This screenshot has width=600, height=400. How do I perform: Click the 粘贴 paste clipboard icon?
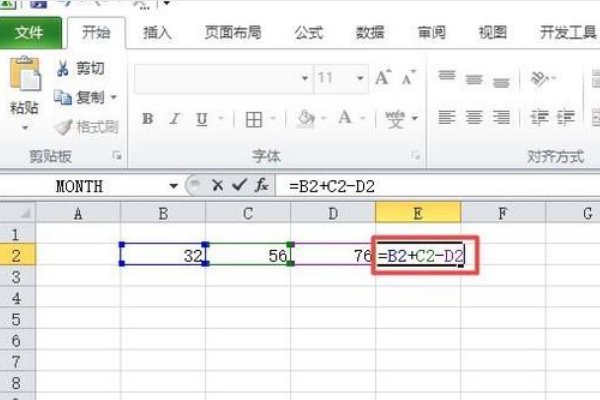[25, 74]
